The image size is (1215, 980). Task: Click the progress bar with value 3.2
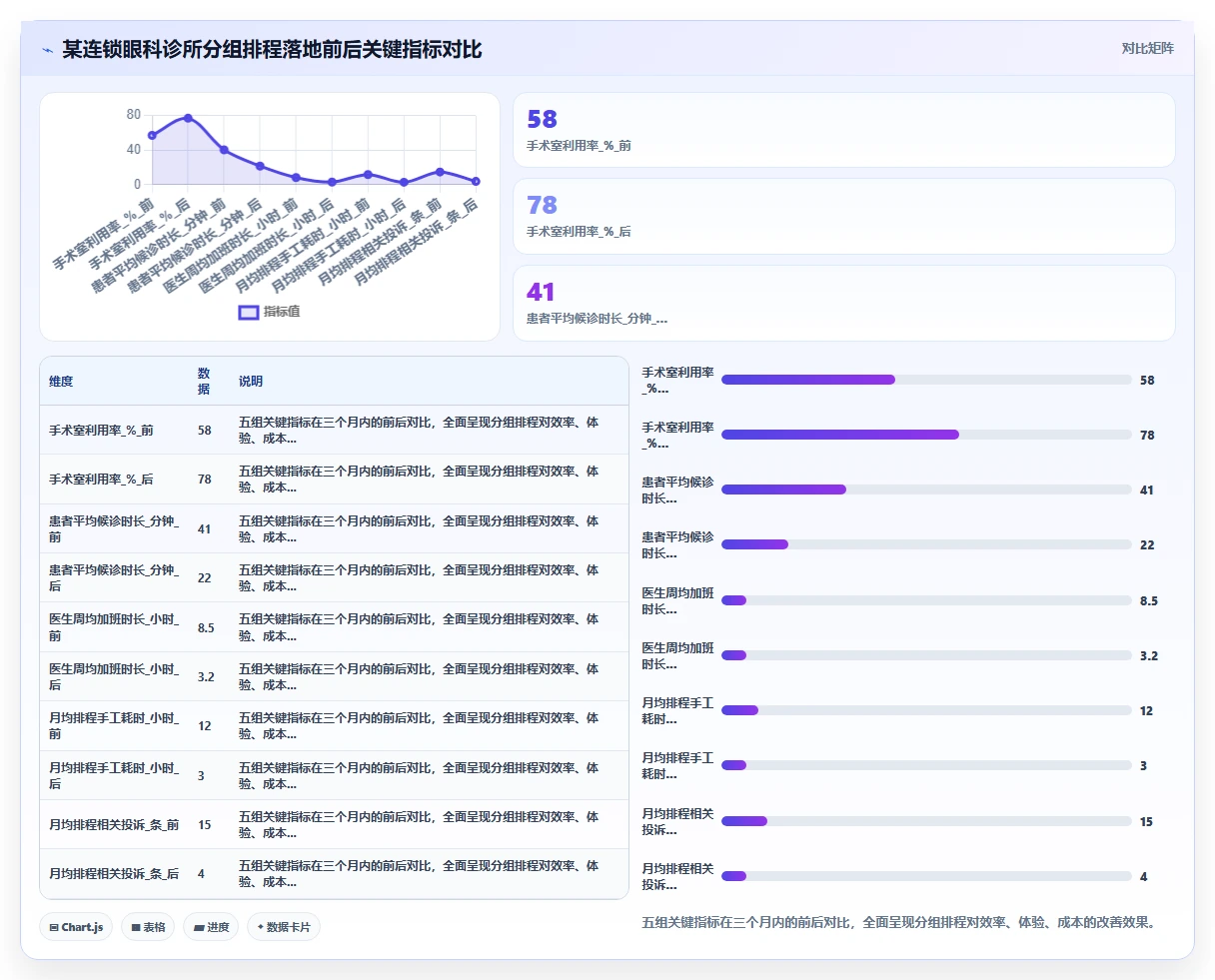point(926,655)
